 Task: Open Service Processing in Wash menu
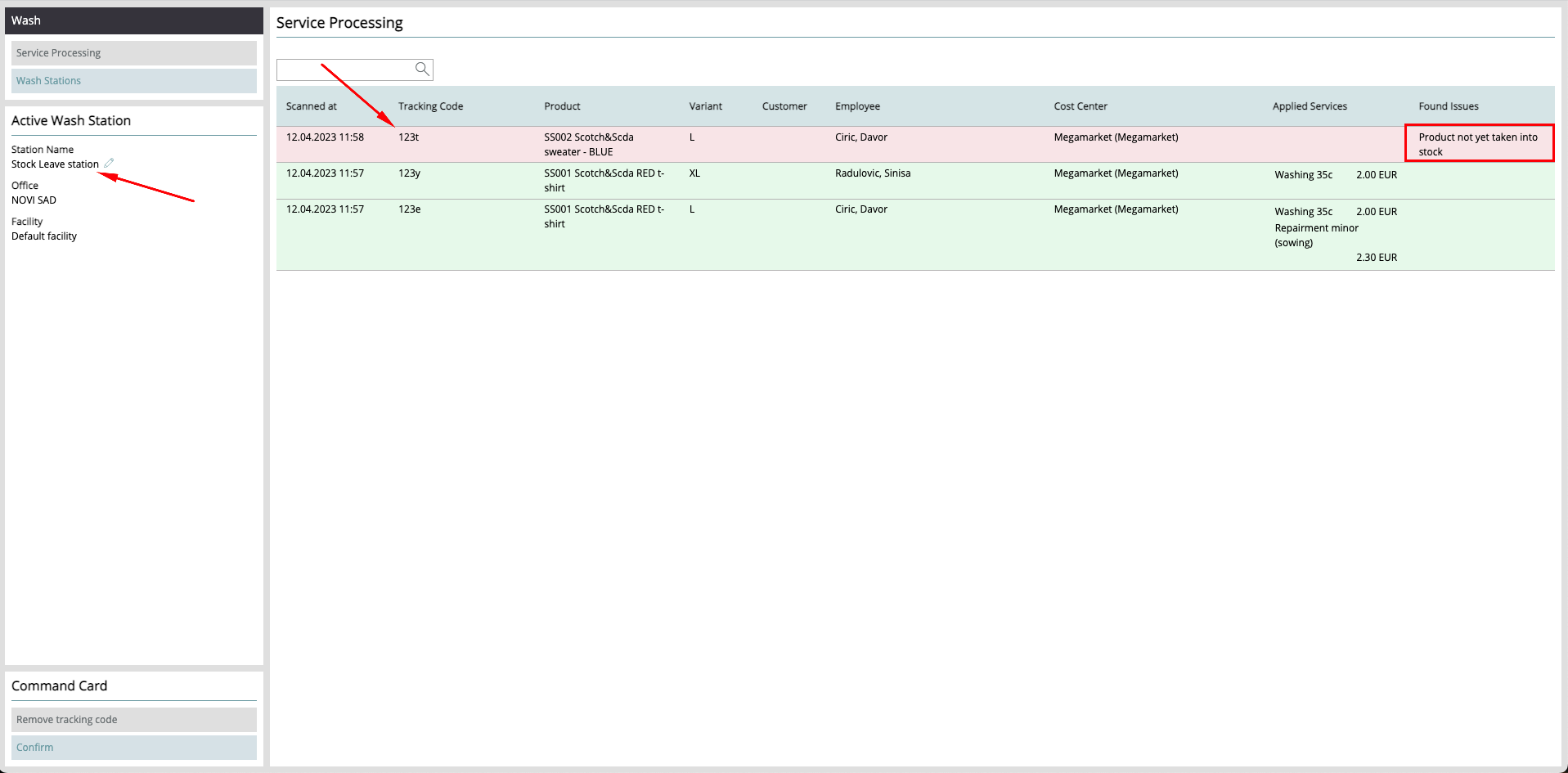click(x=134, y=53)
